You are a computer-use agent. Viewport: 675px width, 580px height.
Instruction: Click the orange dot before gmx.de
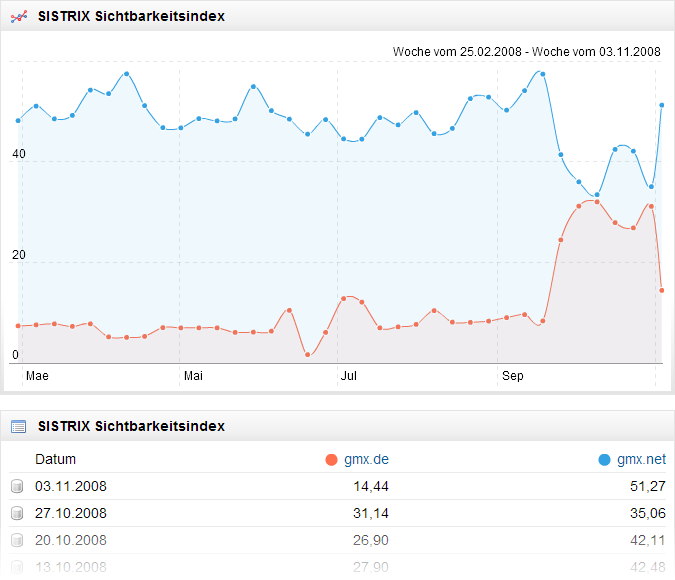(x=333, y=460)
